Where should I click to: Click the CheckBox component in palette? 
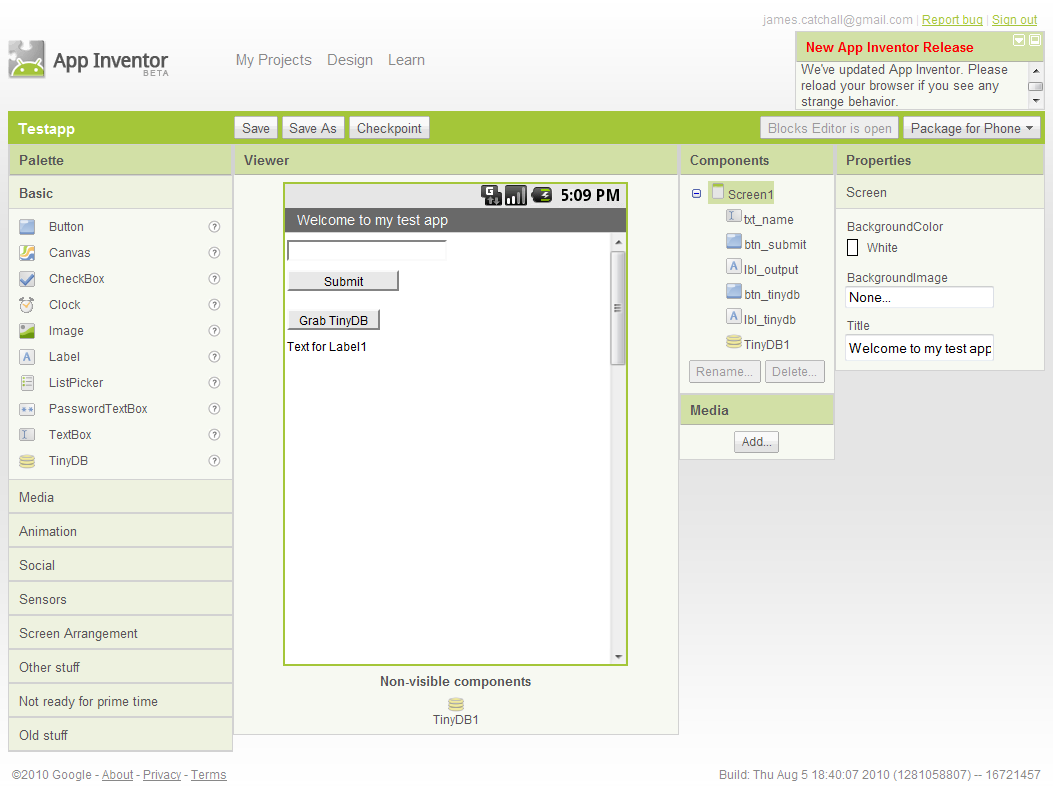point(76,279)
